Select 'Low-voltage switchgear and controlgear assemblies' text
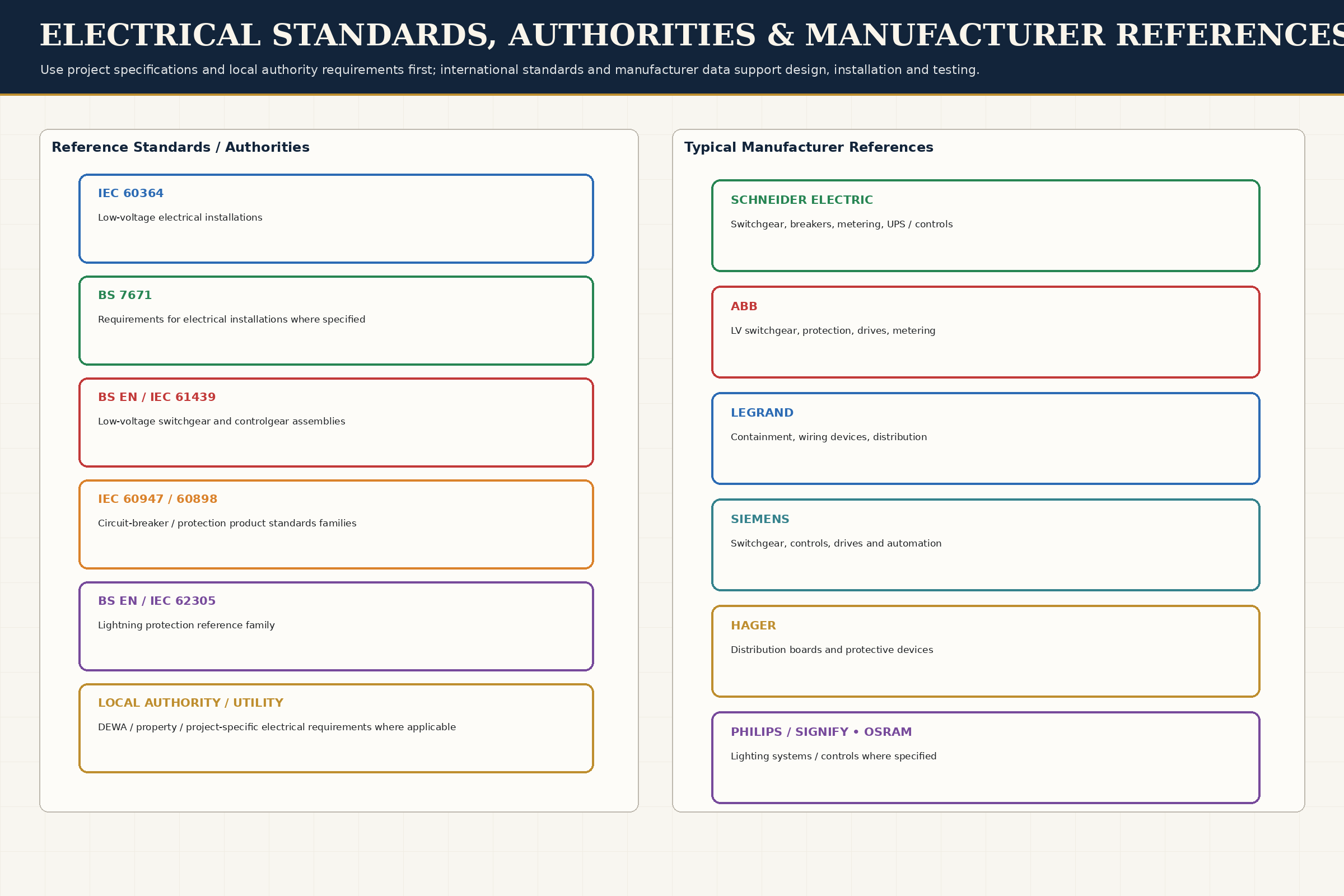1344x896 pixels. [x=221, y=421]
